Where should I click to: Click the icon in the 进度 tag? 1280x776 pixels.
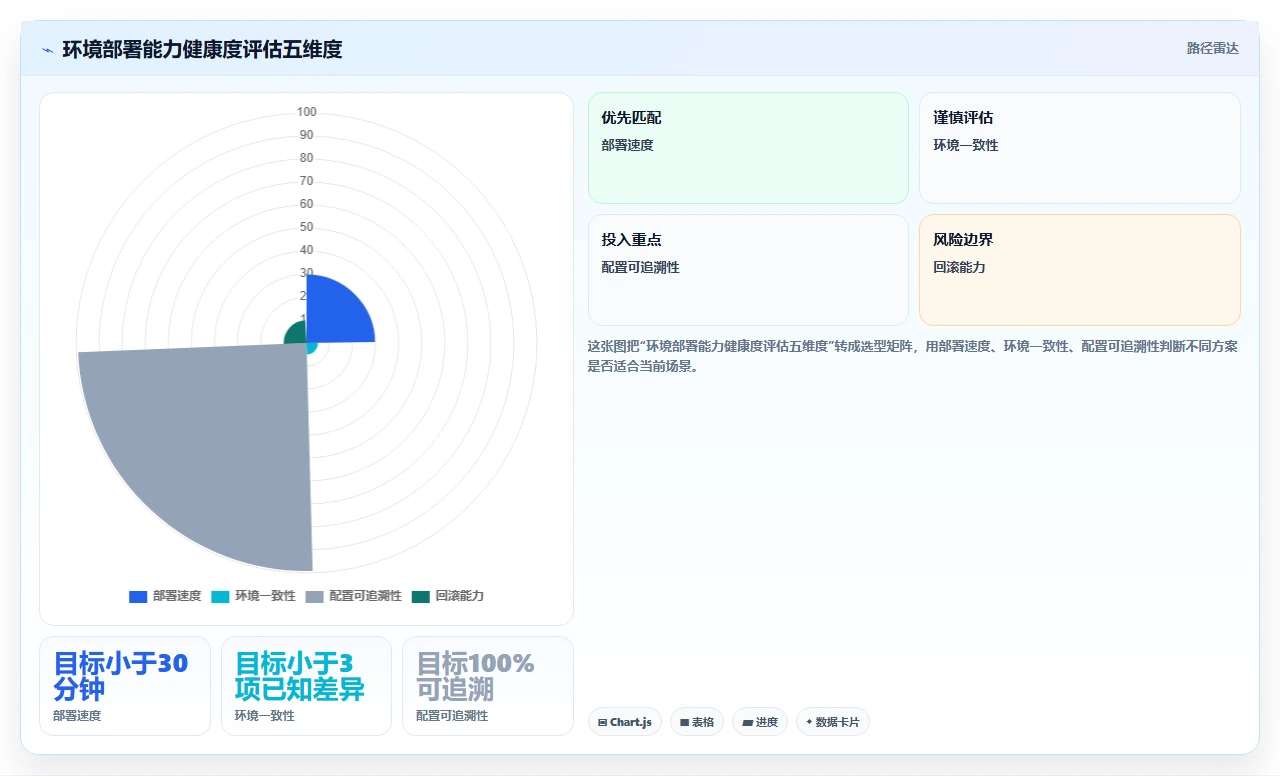[747, 722]
